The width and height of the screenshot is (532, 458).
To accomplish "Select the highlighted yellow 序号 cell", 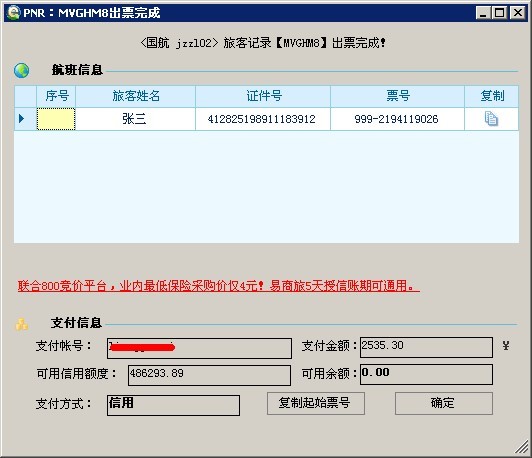I will point(56,119).
